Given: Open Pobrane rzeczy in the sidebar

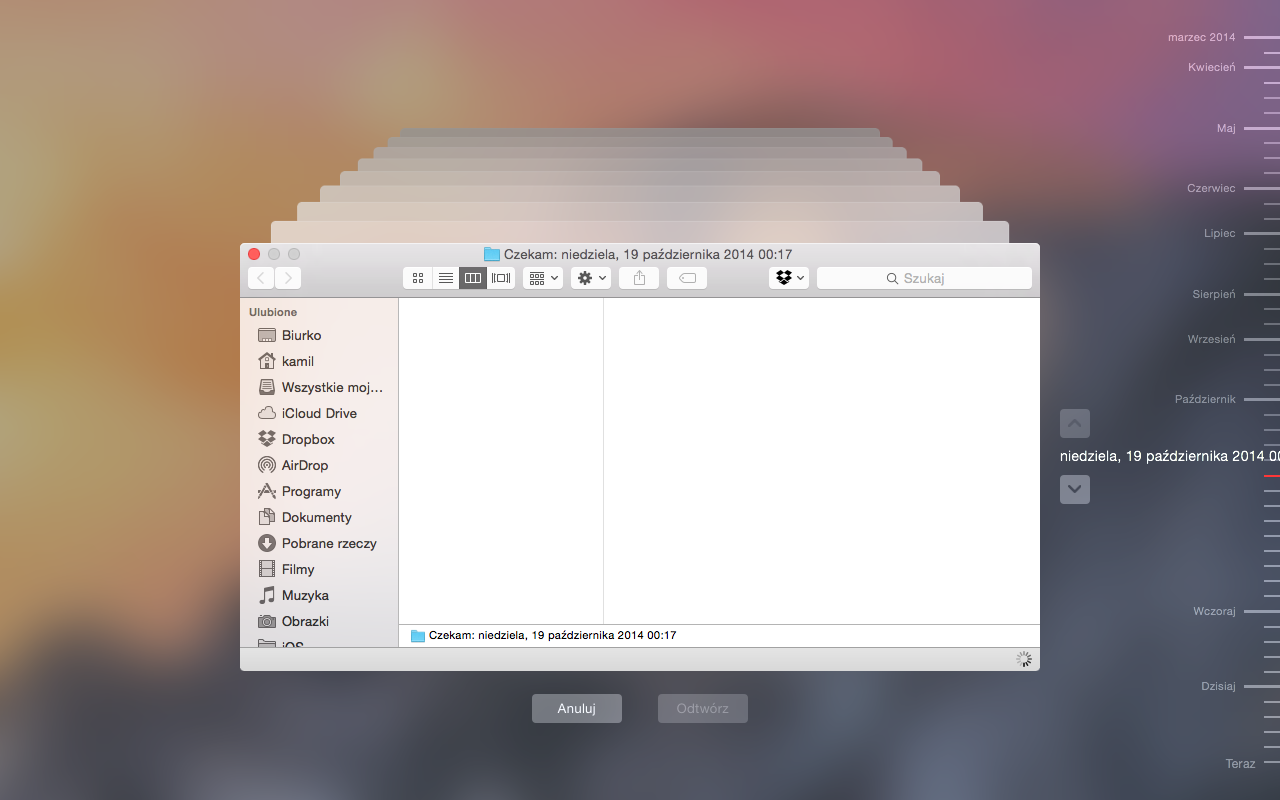Looking at the screenshot, I should tap(318, 543).
